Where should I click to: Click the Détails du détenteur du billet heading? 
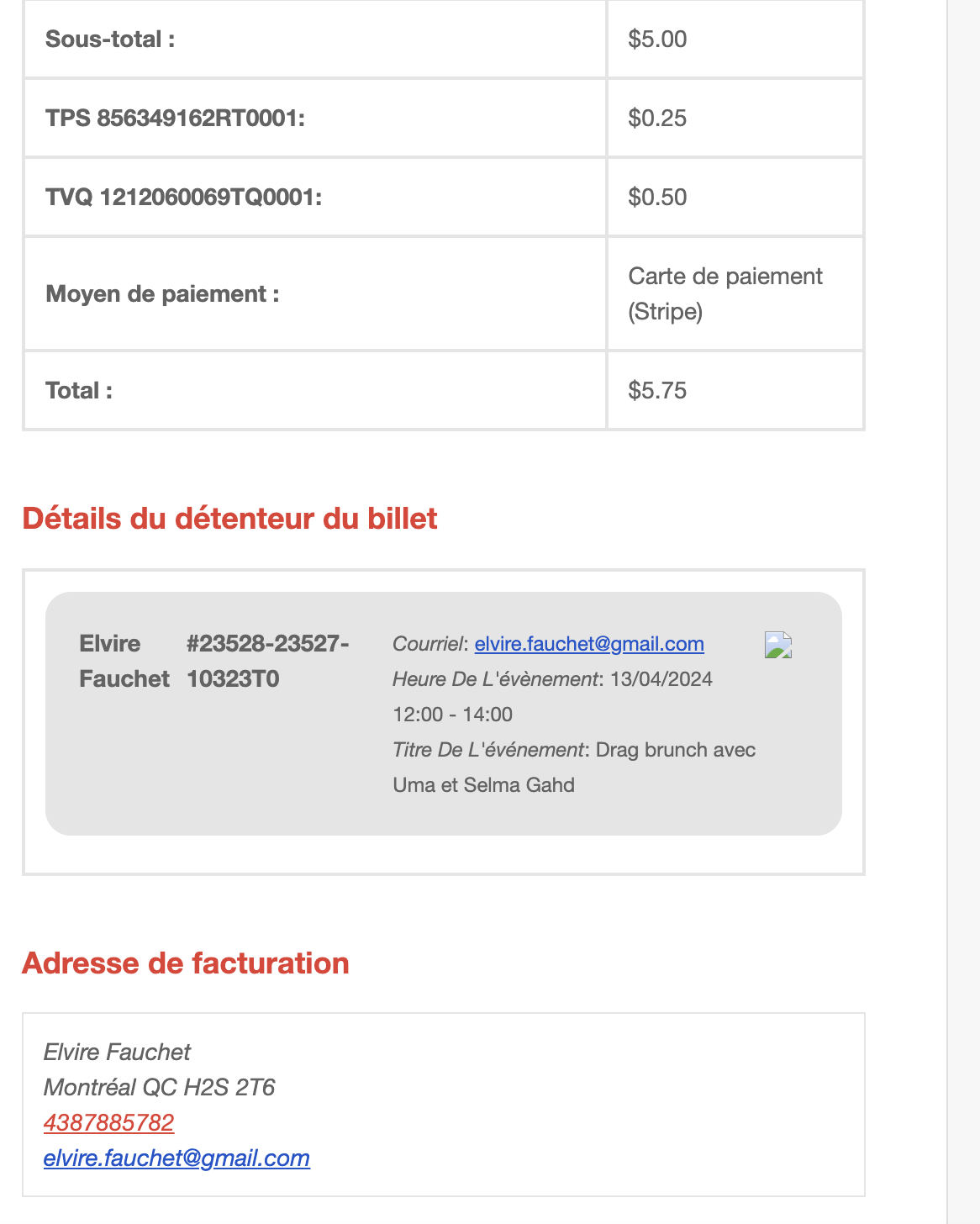(229, 519)
